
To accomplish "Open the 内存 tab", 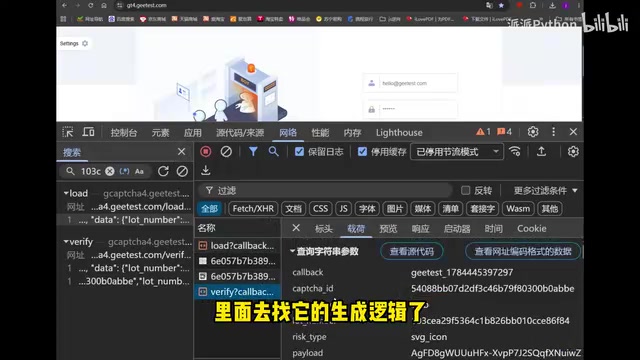I will click(352, 133).
